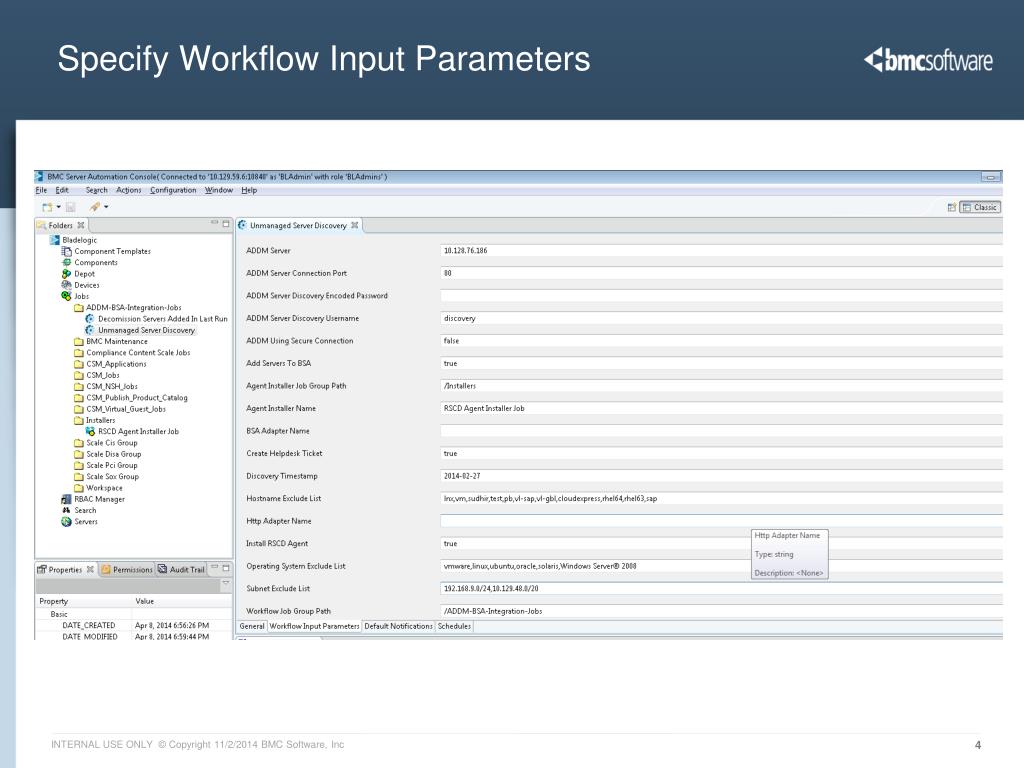Click the Folders view icon
This screenshot has height=768, width=1024.
click(41, 225)
